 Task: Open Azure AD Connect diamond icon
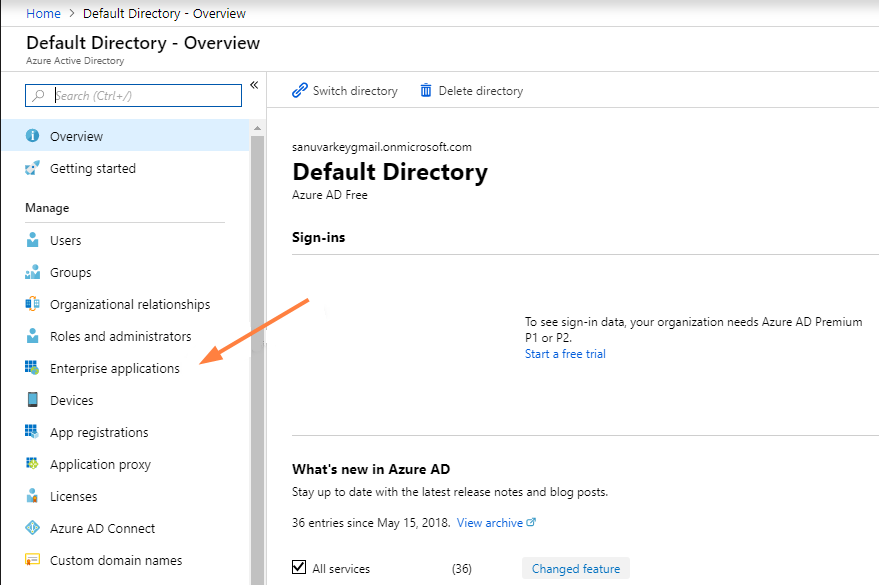pyautogui.click(x=33, y=528)
